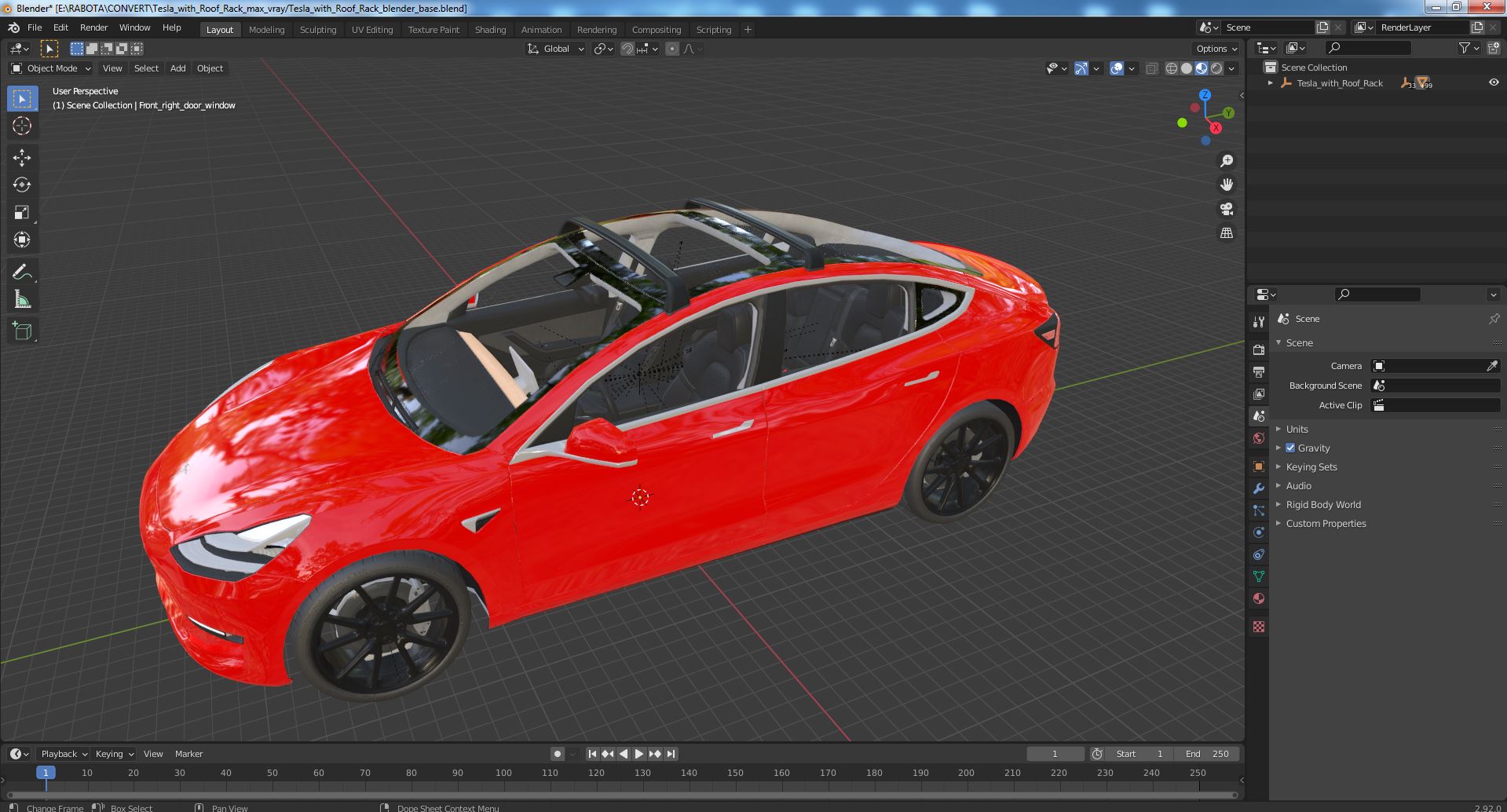Toggle the camera view icon
Image resolution: width=1507 pixels, height=812 pixels.
click(1226, 209)
